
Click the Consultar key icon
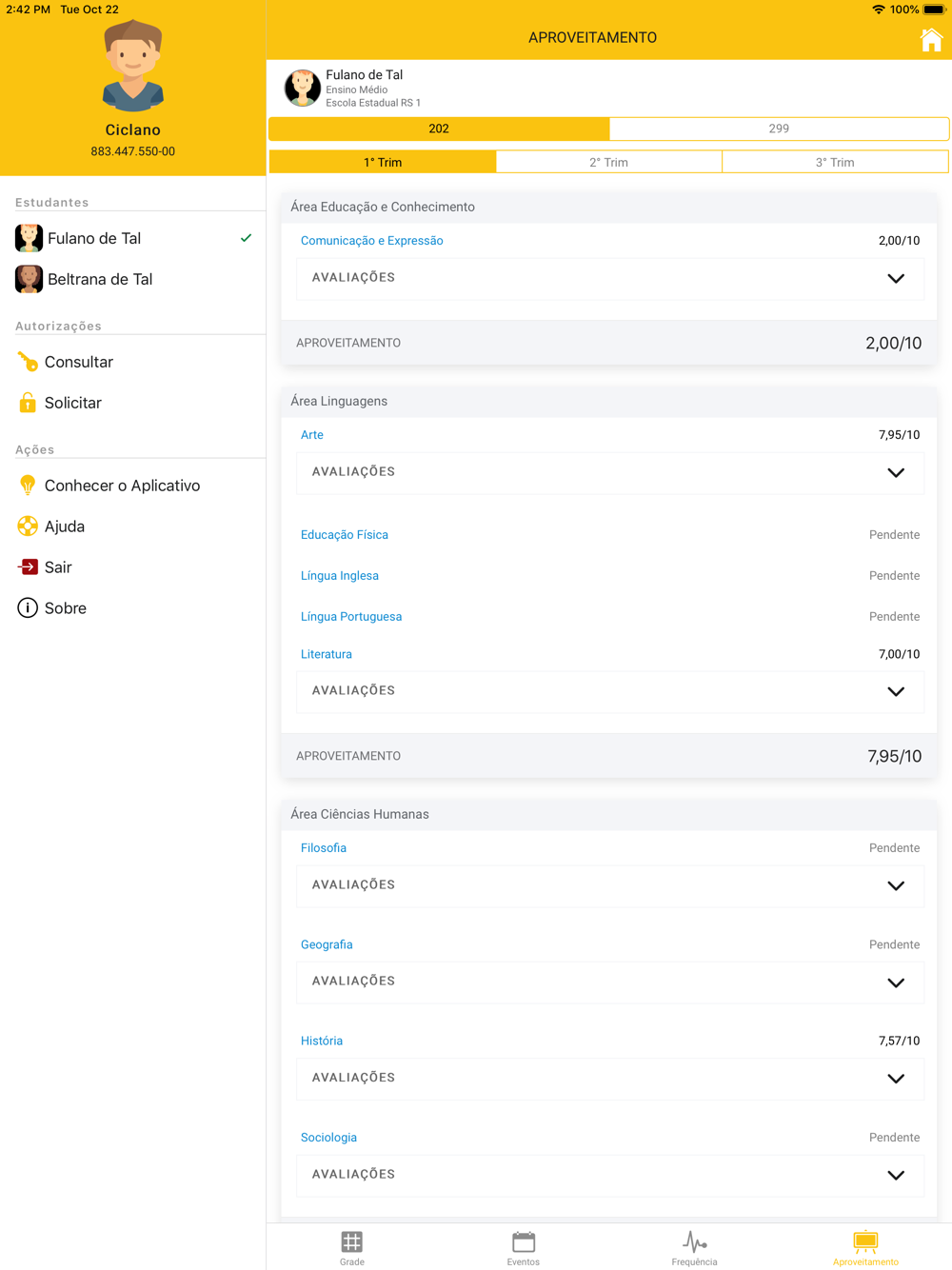(x=28, y=362)
